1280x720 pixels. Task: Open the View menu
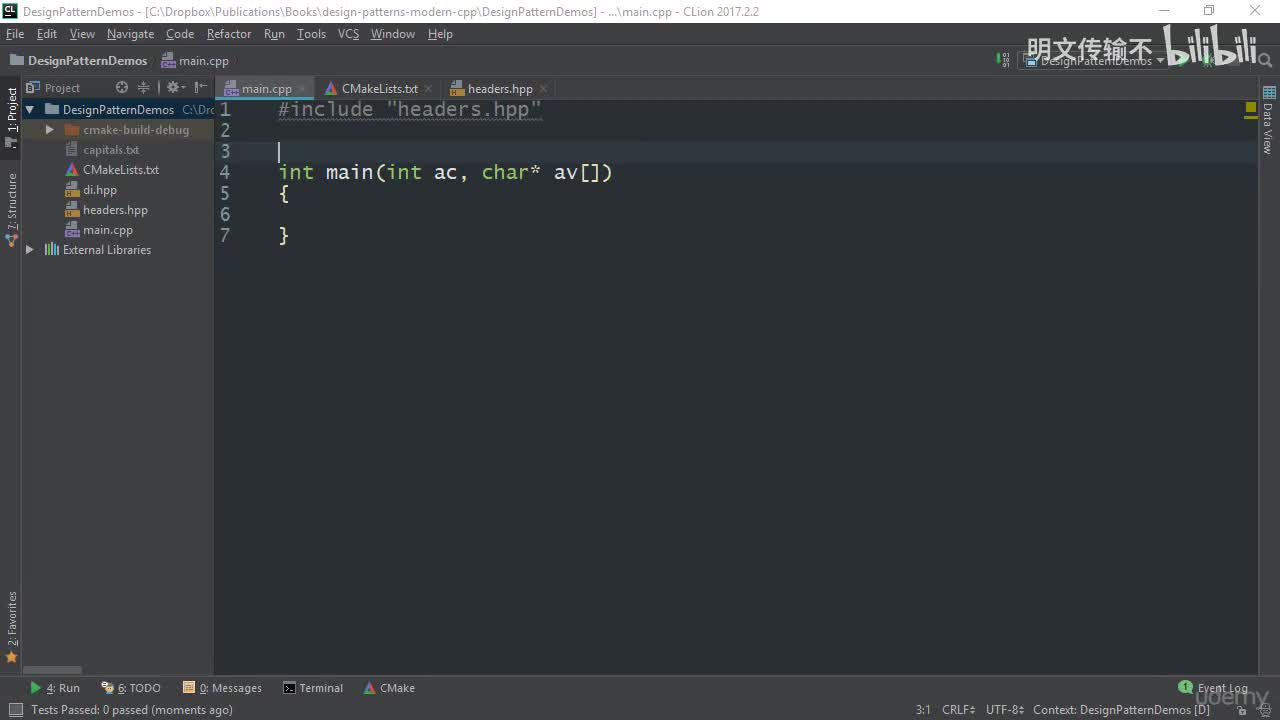82,34
